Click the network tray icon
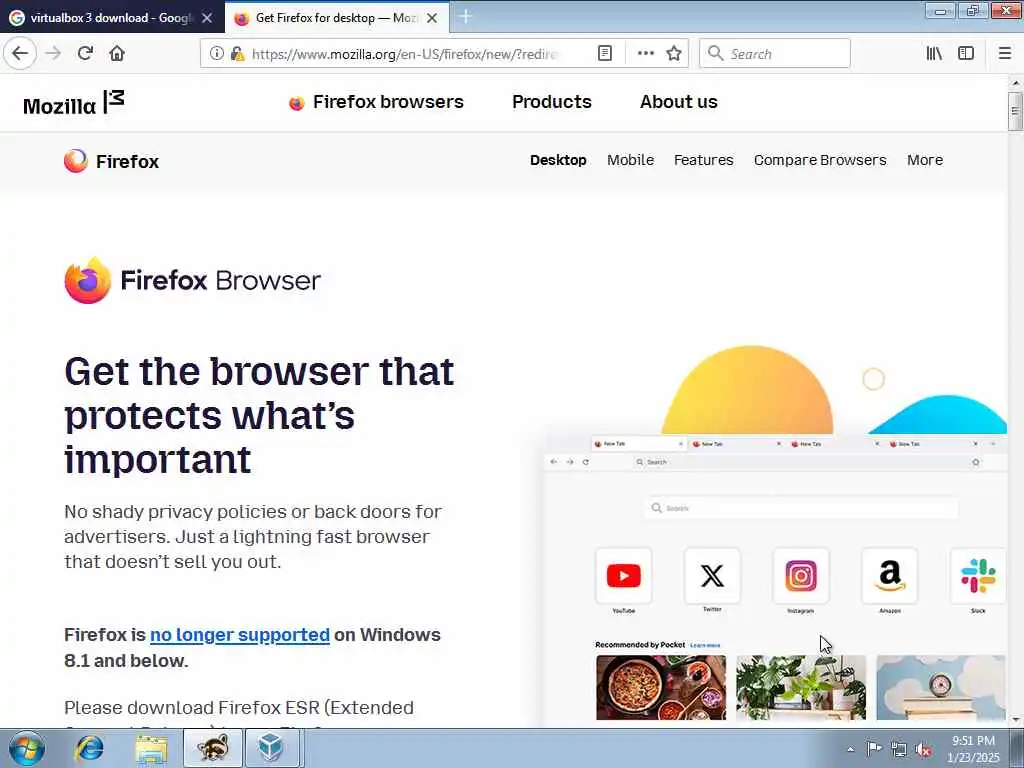1024x768 pixels. 899,750
